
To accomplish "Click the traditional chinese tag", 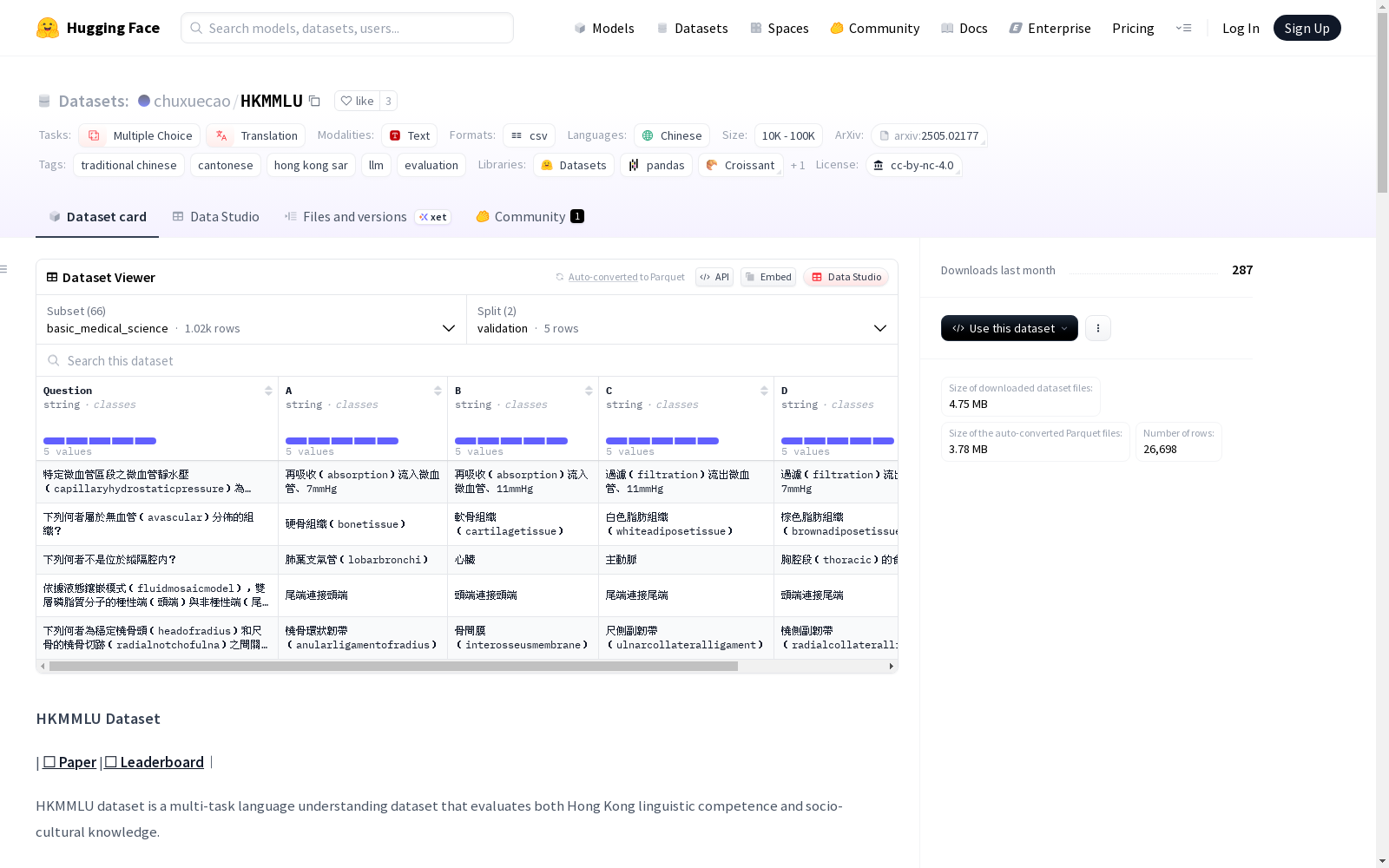I will 128,165.
